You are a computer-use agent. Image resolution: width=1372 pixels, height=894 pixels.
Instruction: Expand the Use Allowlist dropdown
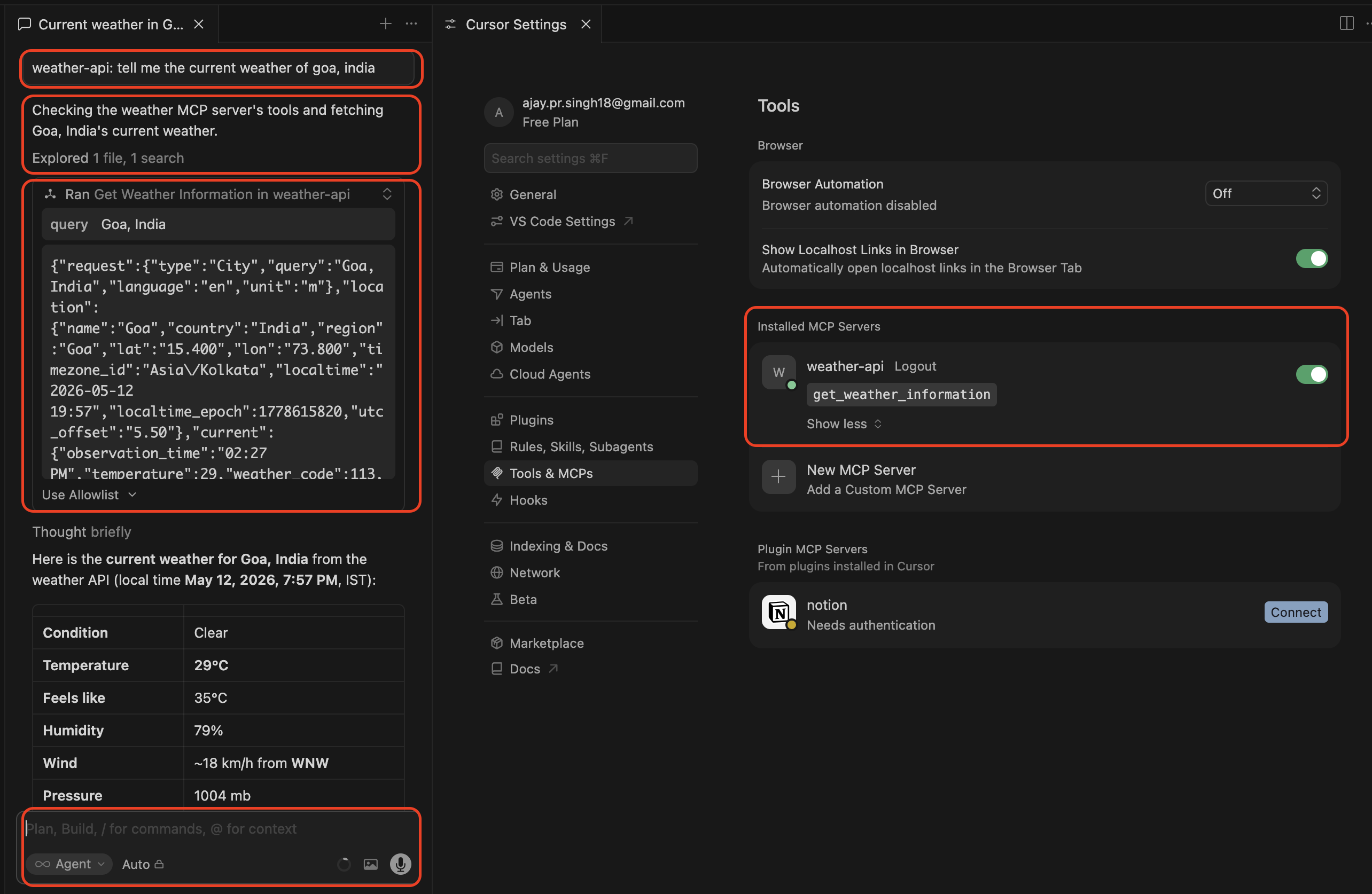point(89,495)
